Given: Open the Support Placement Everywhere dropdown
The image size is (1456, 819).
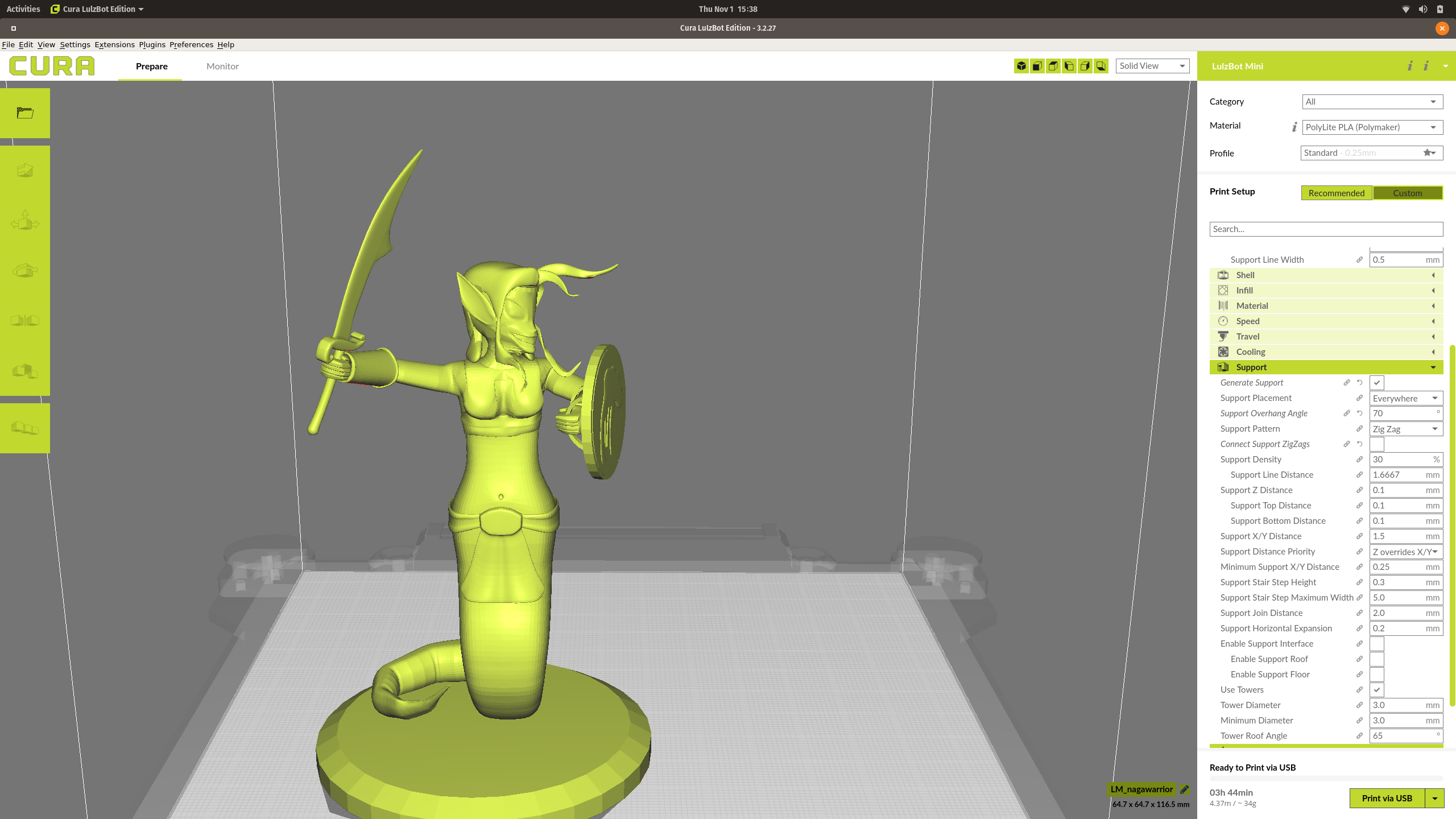Looking at the screenshot, I should pos(1405,398).
